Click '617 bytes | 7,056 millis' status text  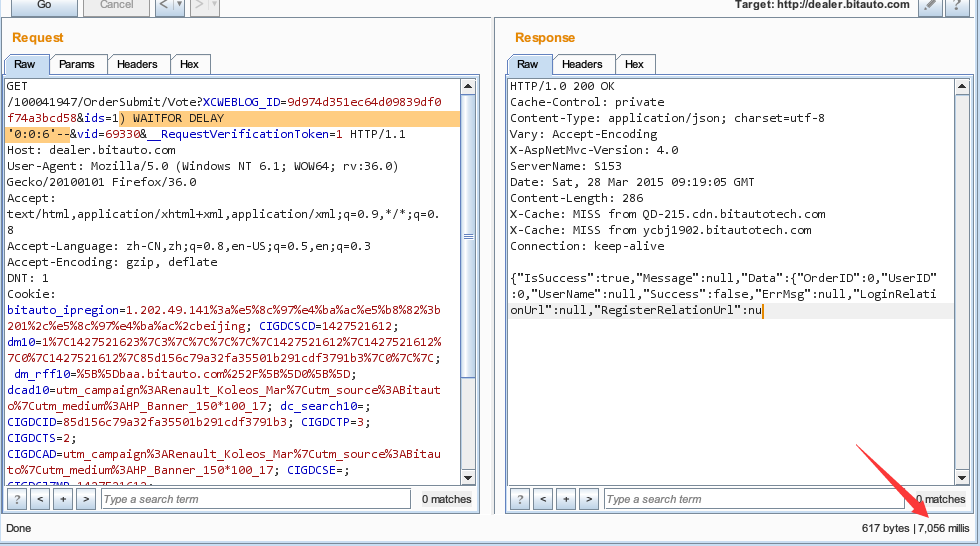click(916, 528)
